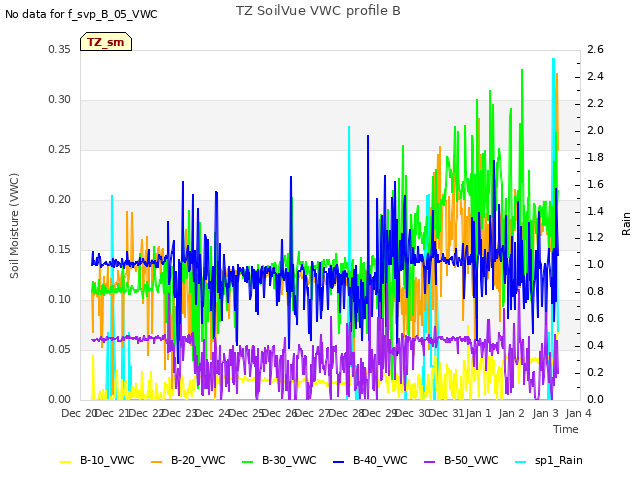Viewport: 640px width, 480px height.
Task: Click the purple B-50_VWC legend swatch
Action: click(430, 461)
